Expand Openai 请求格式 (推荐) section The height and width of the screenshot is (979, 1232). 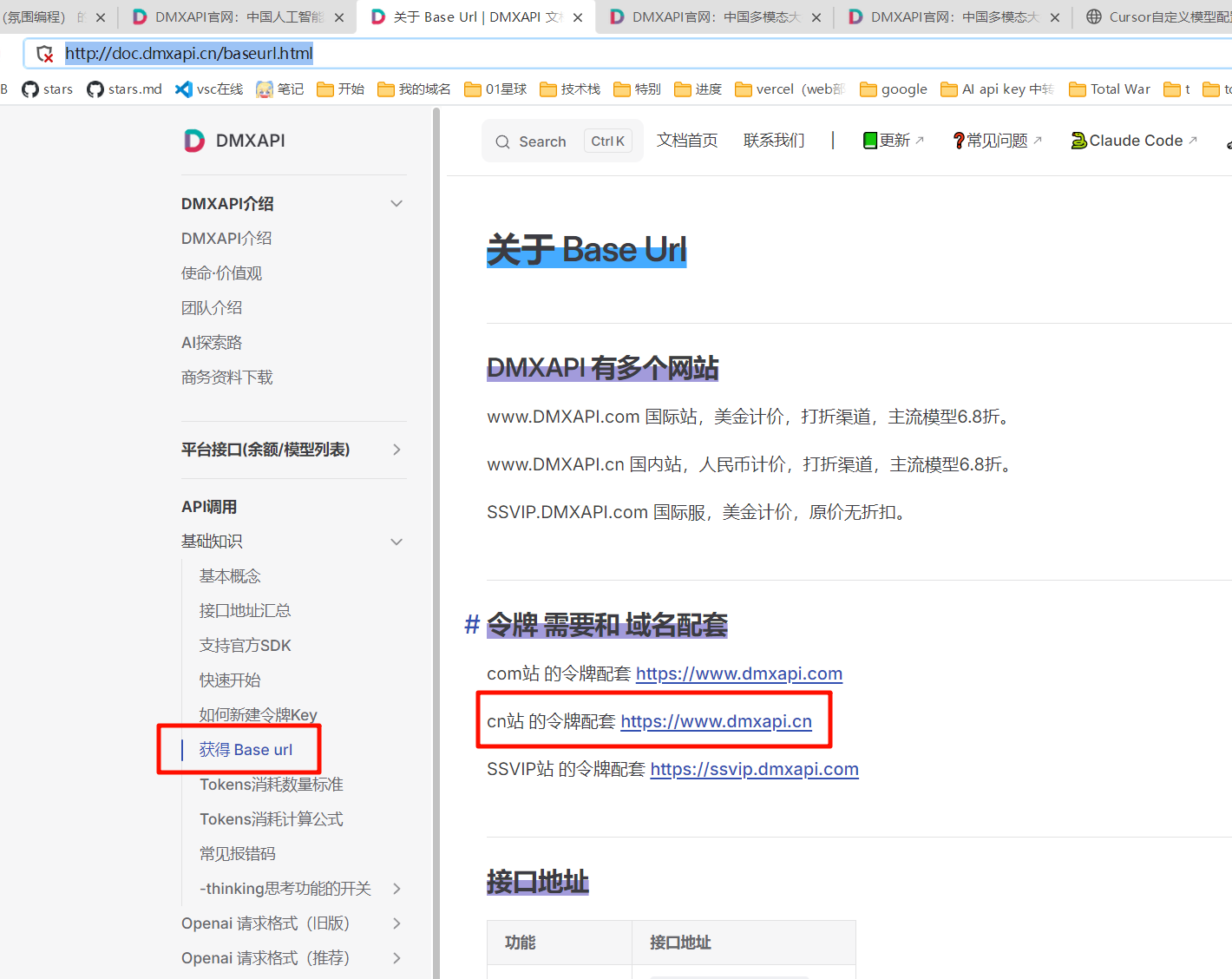[x=396, y=958]
